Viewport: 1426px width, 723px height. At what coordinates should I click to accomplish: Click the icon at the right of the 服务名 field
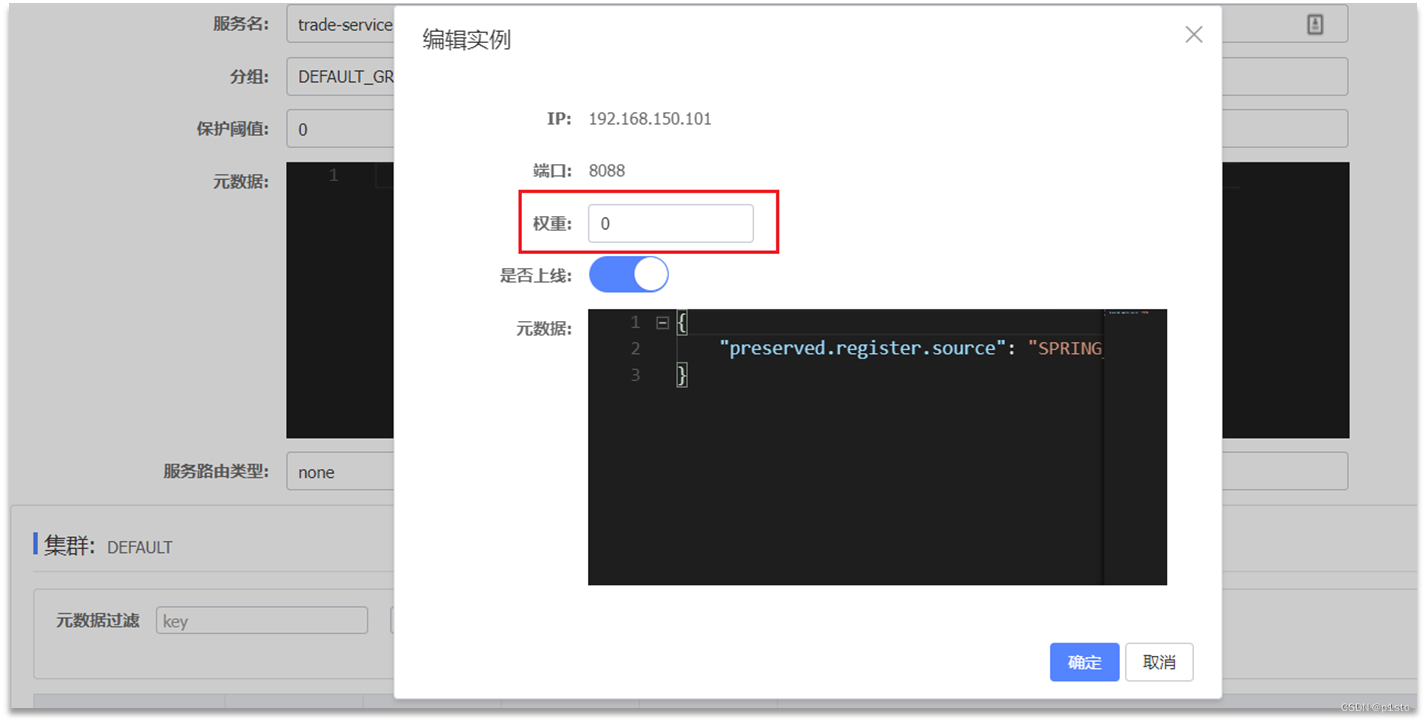pos(1315,25)
